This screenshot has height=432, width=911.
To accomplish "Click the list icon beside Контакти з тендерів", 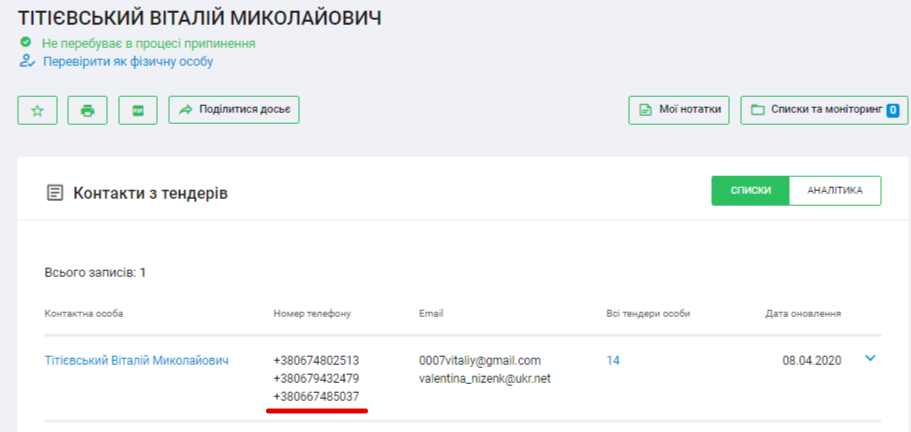I will tap(55, 193).
